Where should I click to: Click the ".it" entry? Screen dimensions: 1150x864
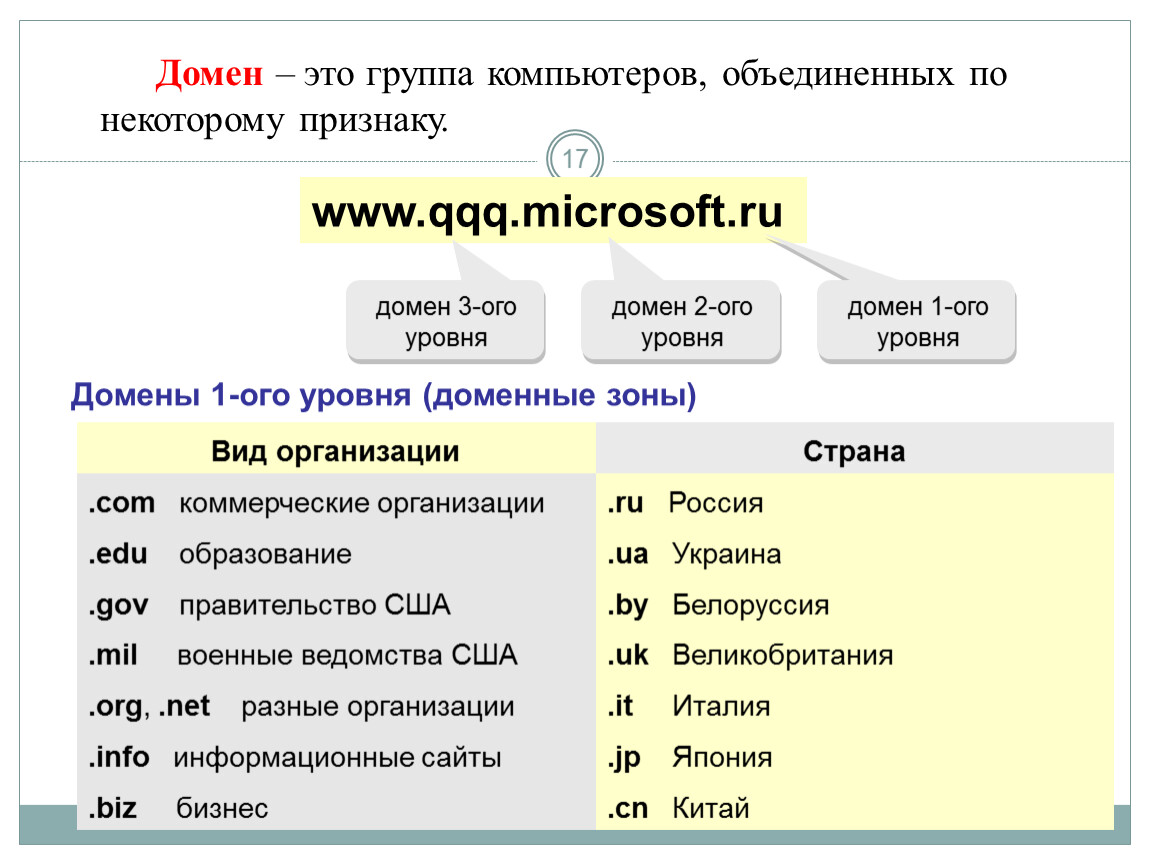click(620, 706)
